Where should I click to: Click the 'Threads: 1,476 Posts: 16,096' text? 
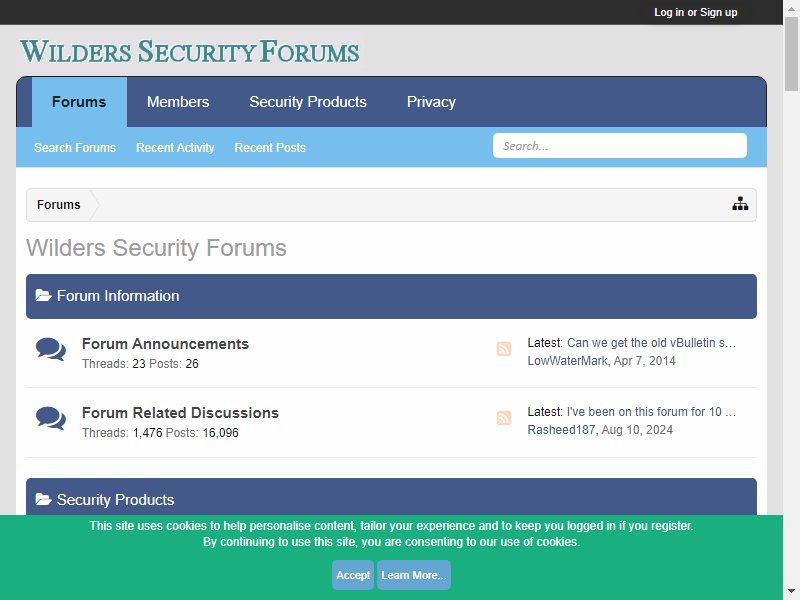[160, 433]
